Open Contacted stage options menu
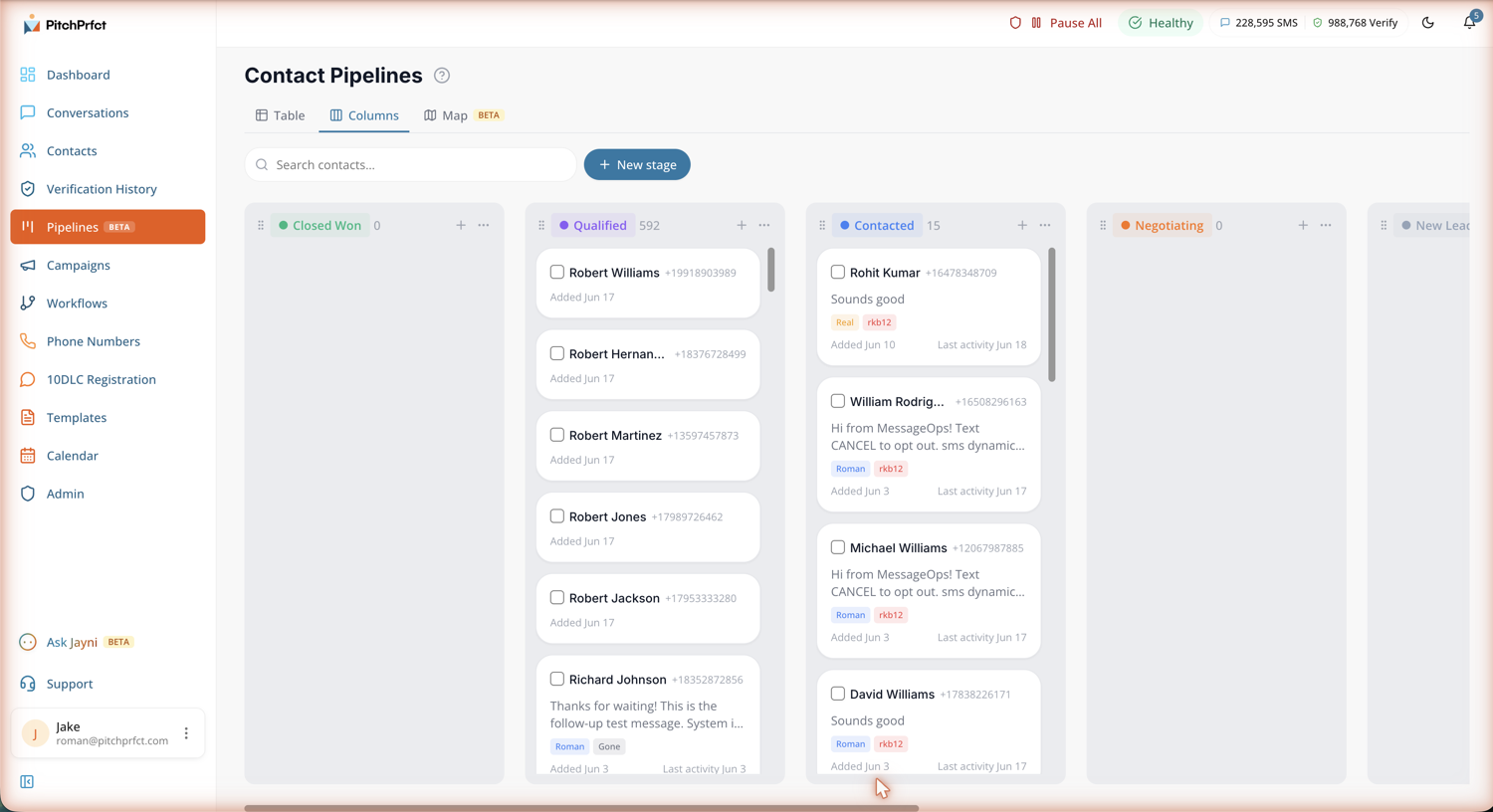The width and height of the screenshot is (1493, 812). (x=1045, y=226)
